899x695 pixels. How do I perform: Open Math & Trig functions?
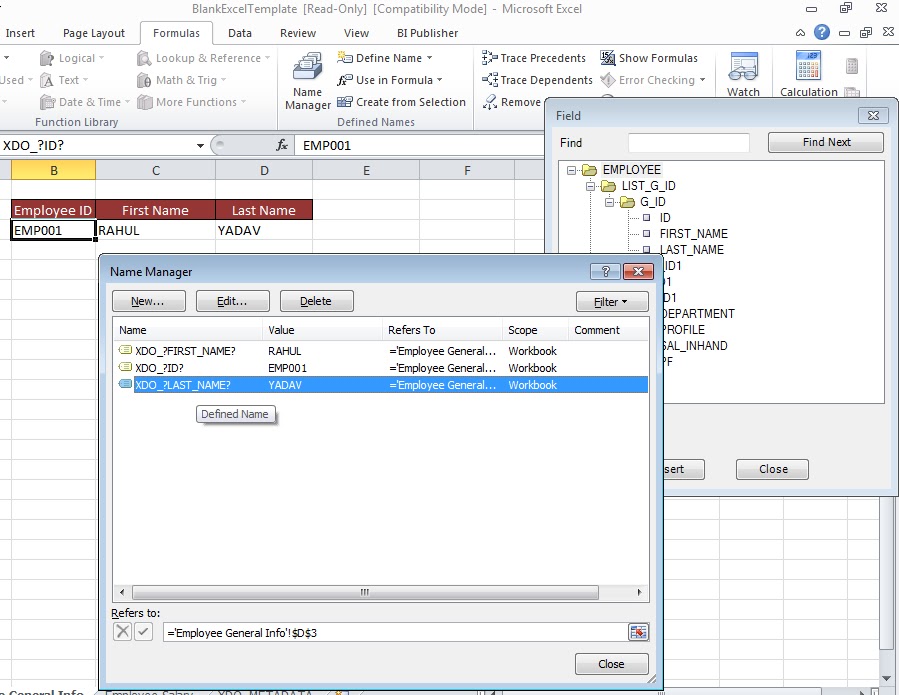pos(181,80)
